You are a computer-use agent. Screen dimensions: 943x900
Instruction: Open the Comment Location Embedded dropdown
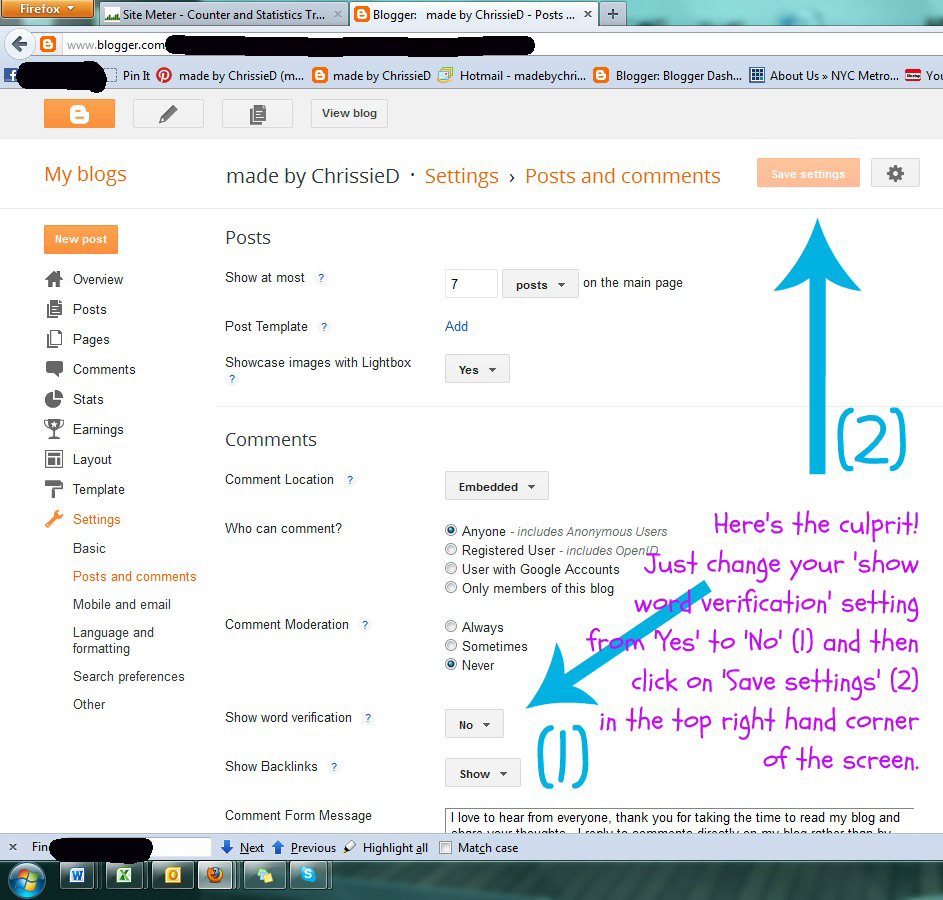[496, 486]
